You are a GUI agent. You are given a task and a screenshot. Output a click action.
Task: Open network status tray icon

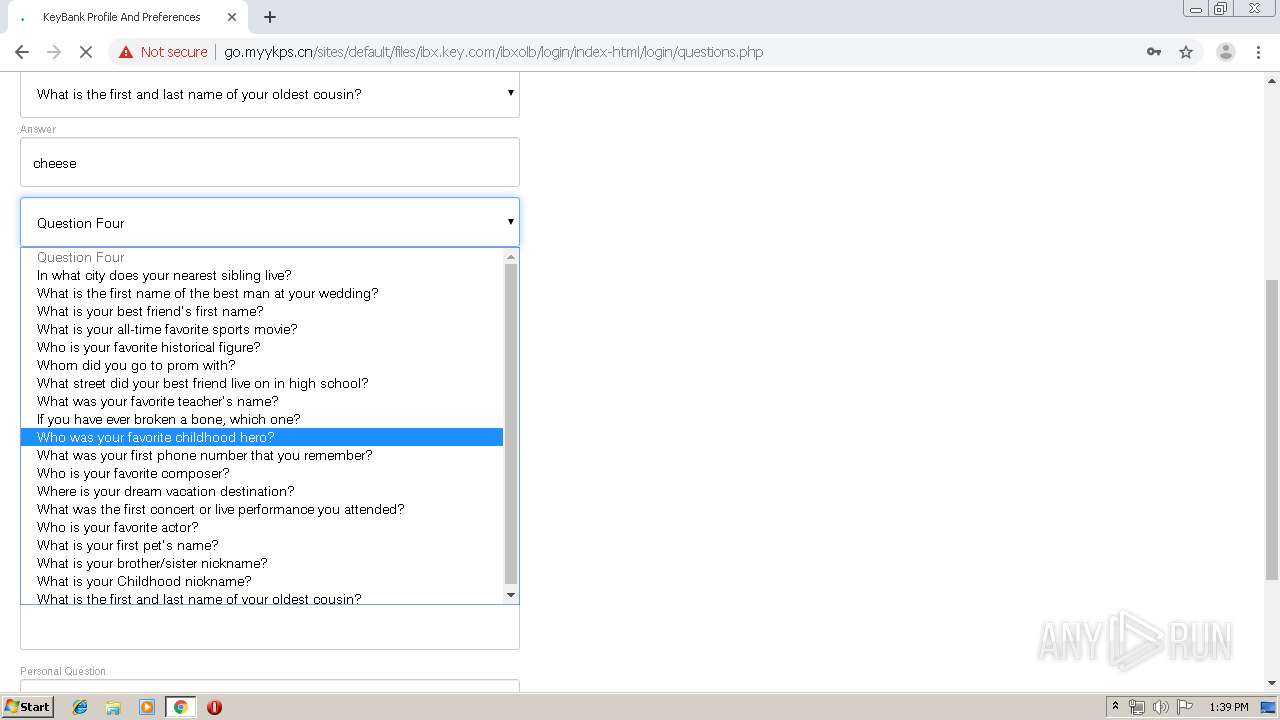coord(1137,707)
